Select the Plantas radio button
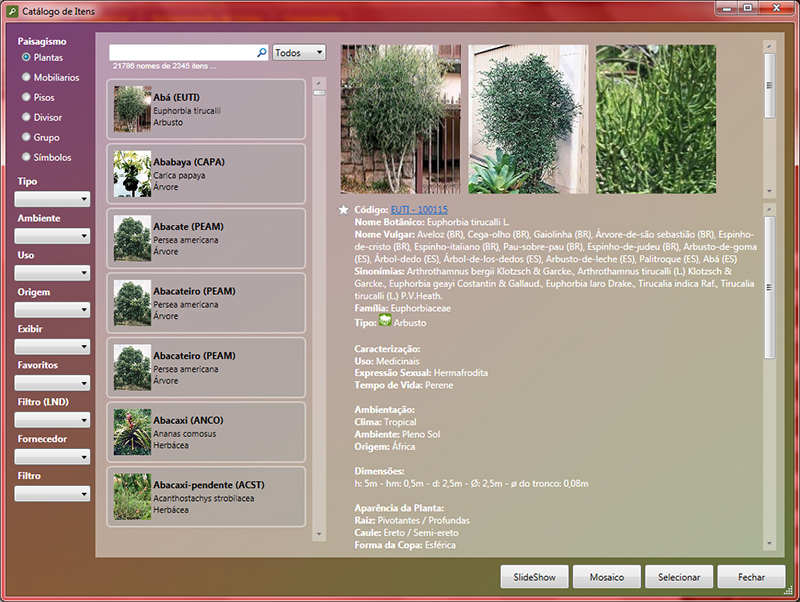 tap(26, 58)
